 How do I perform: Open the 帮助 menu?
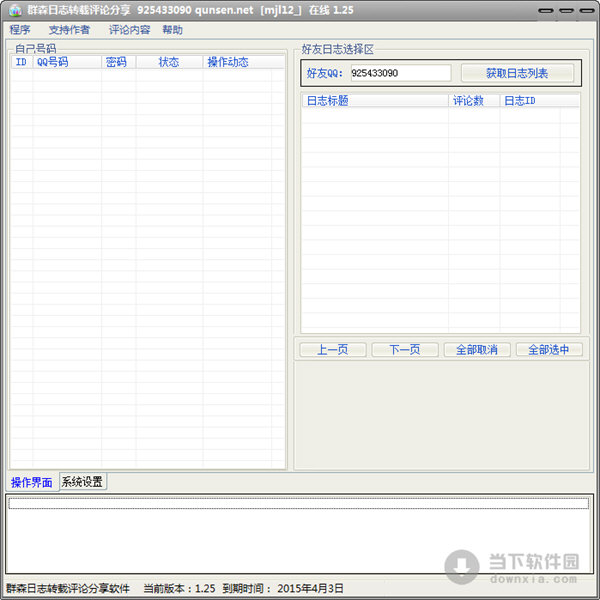click(x=173, y=30)
